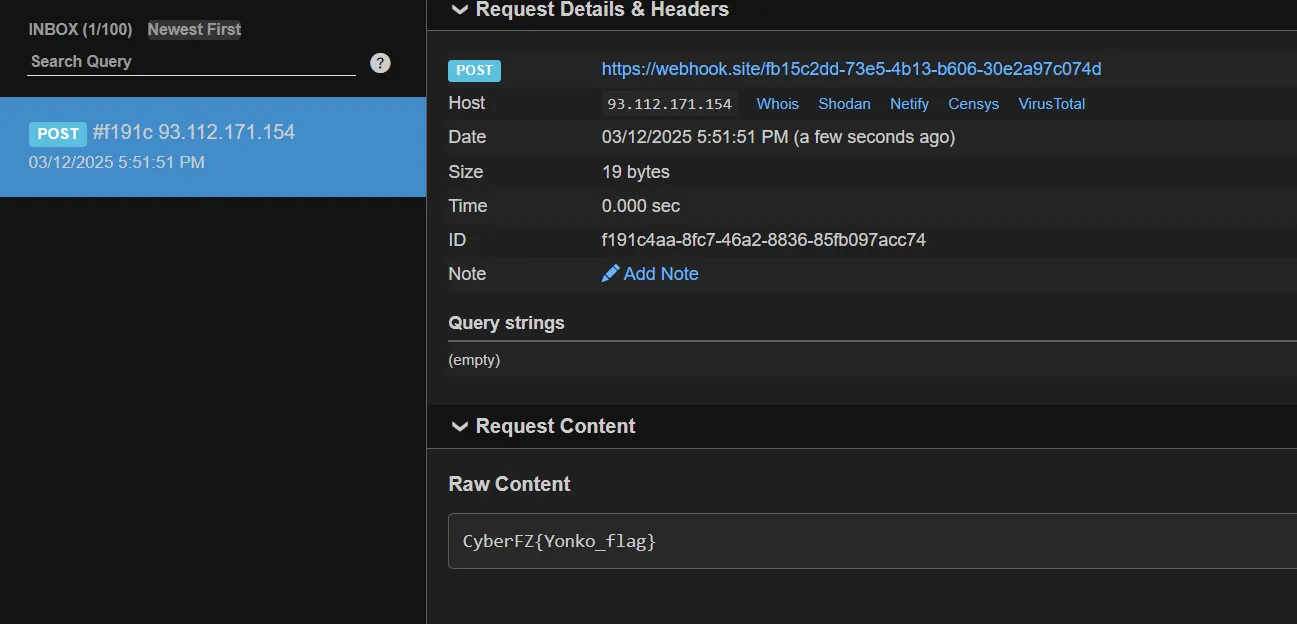Toggle the Newest First sort order

pyautogui.click(x=194, y=30)
